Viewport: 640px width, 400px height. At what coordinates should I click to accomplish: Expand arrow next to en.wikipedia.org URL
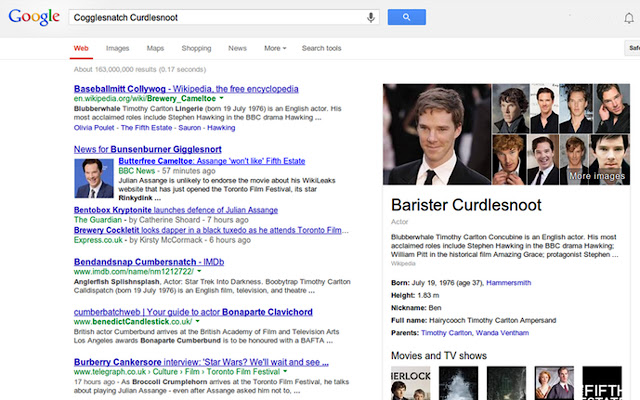click(x=222, y=98)
